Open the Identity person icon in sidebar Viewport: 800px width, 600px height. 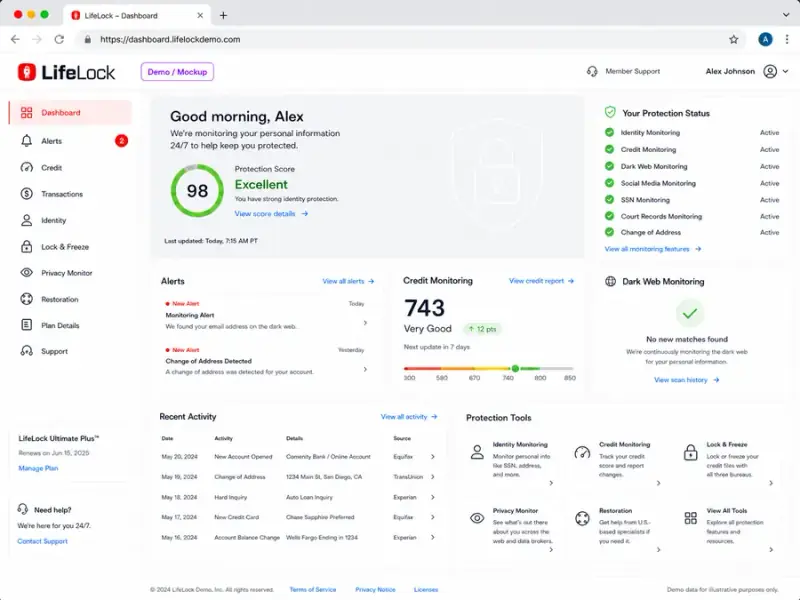pos(27,220)
